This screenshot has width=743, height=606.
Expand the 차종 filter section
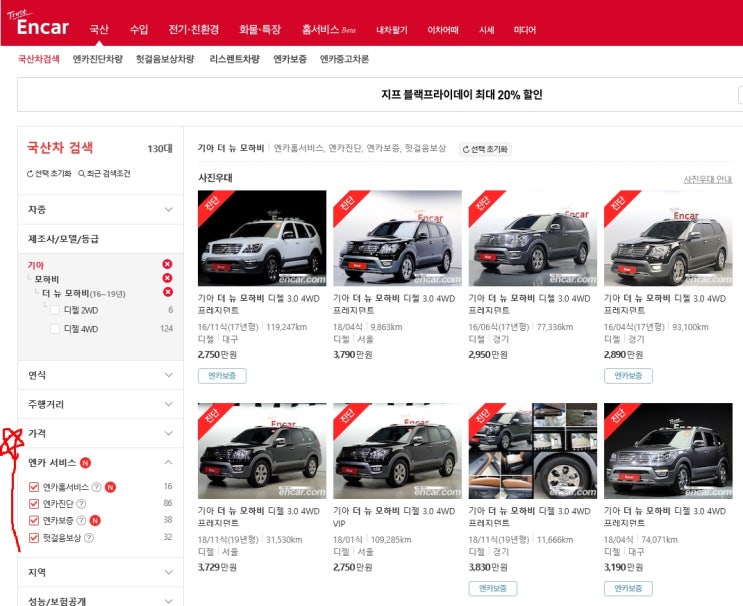click(100, 209)
